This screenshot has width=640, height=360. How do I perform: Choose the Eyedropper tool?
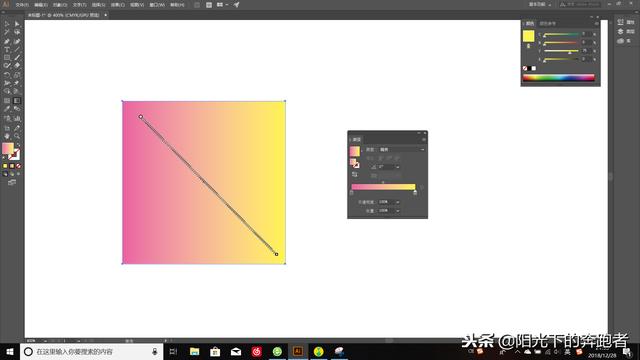(7, 109)
